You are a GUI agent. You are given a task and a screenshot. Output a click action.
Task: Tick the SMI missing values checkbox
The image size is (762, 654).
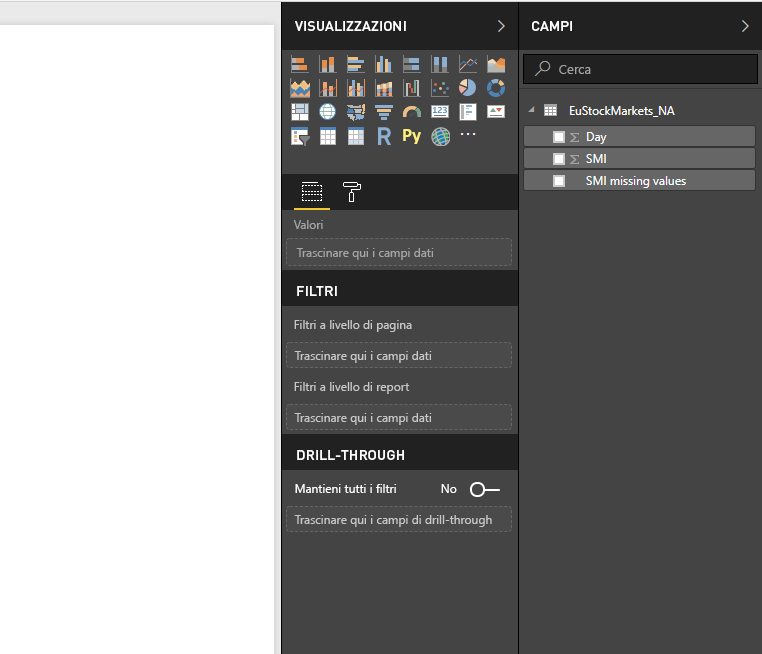(x=559, y=181)
